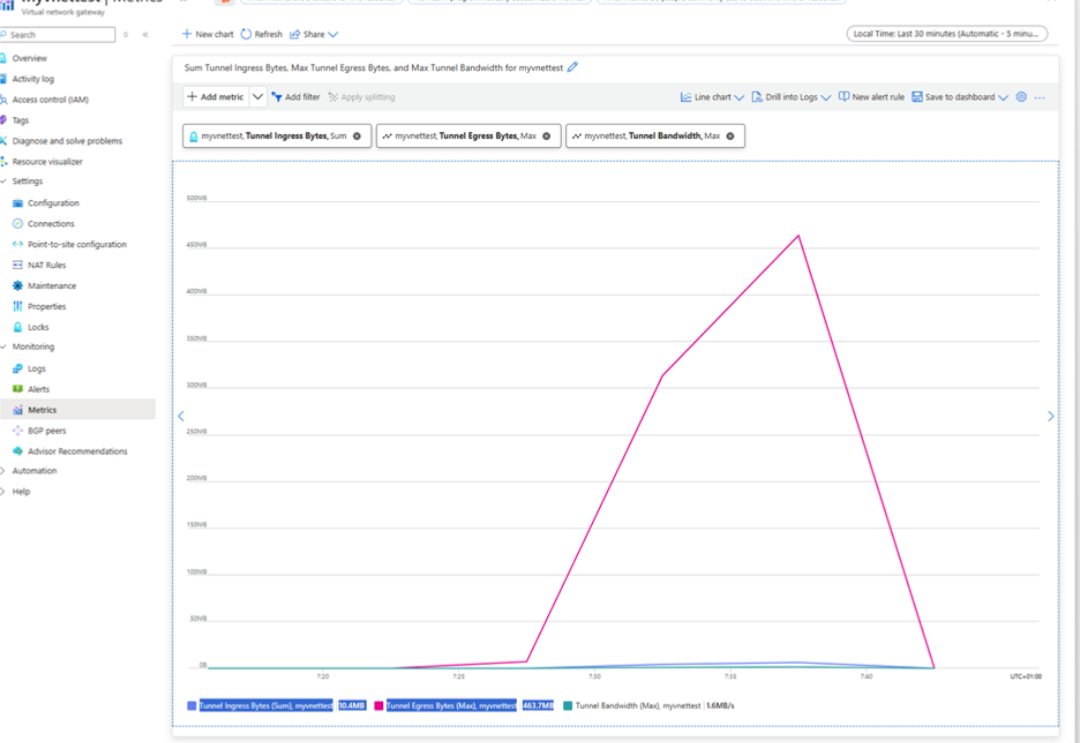Click the Point-to-site configuration icon
Image resolution: width=1080 pixels, height=743 pixels.
(18, 244)
